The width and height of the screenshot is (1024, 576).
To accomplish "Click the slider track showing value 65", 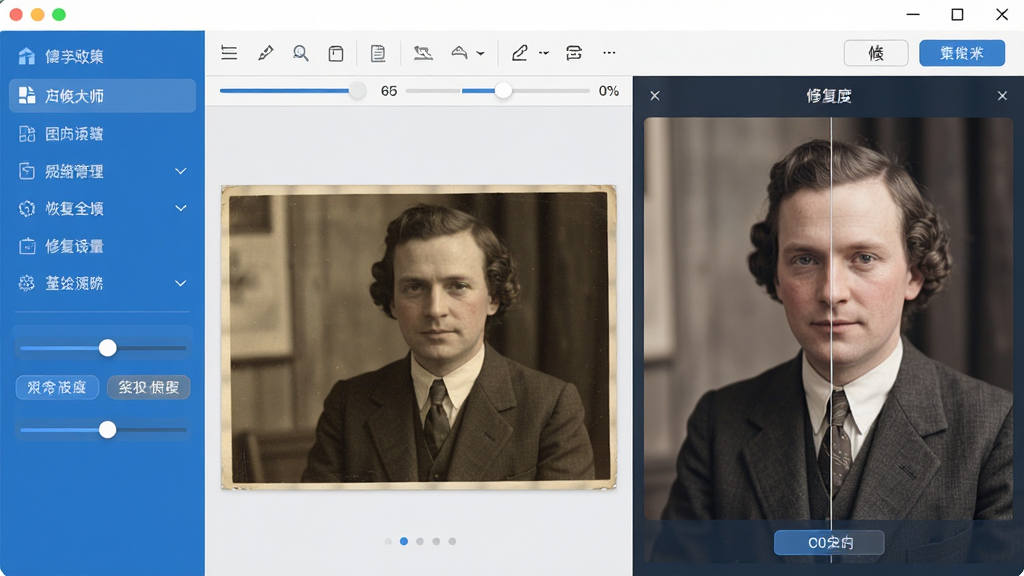I will pyautogui.click(x=292, y=91).
